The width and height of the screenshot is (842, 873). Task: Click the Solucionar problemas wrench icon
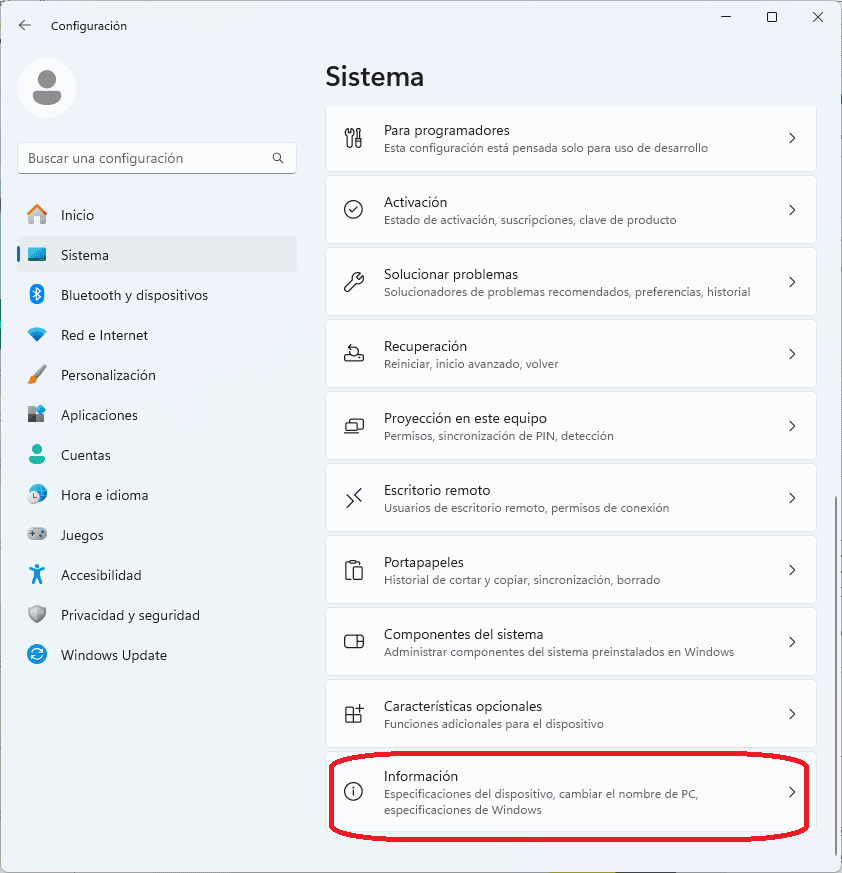click(x=354, y=282)
